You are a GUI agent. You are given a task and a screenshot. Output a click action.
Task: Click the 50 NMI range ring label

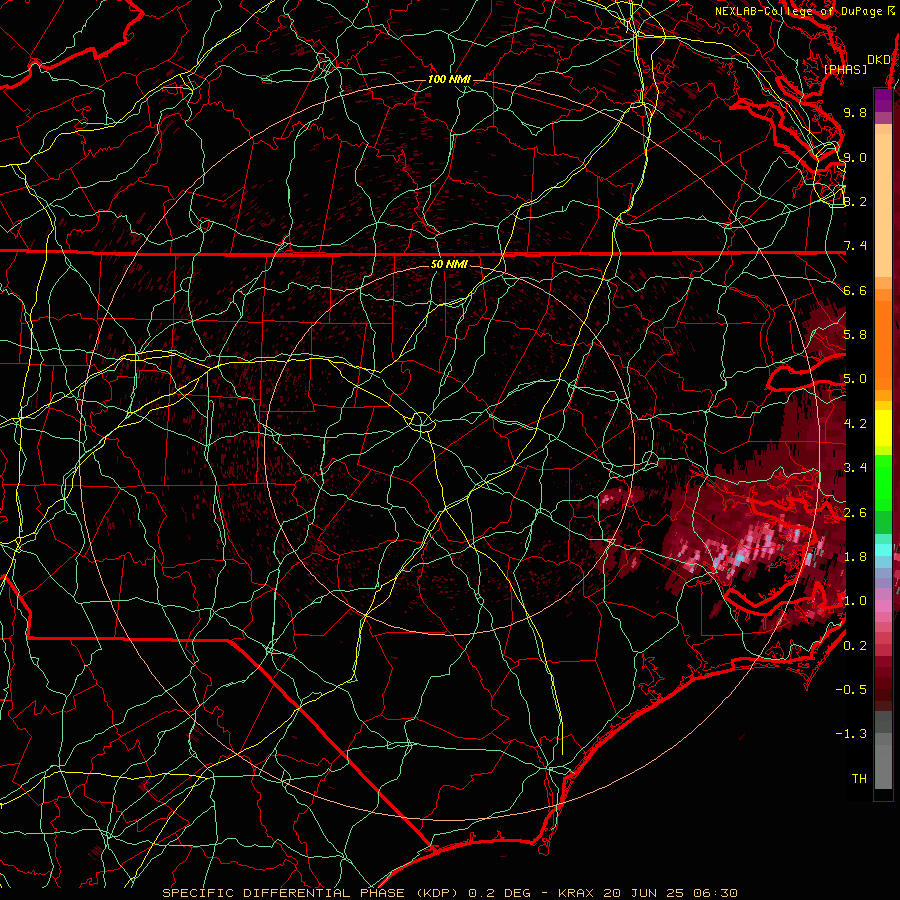[449, 264]
